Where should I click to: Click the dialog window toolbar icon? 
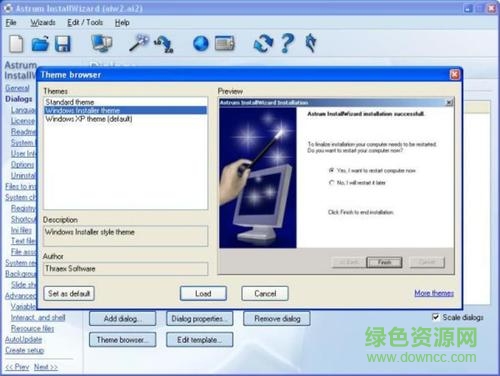click(x=225, y=43)
